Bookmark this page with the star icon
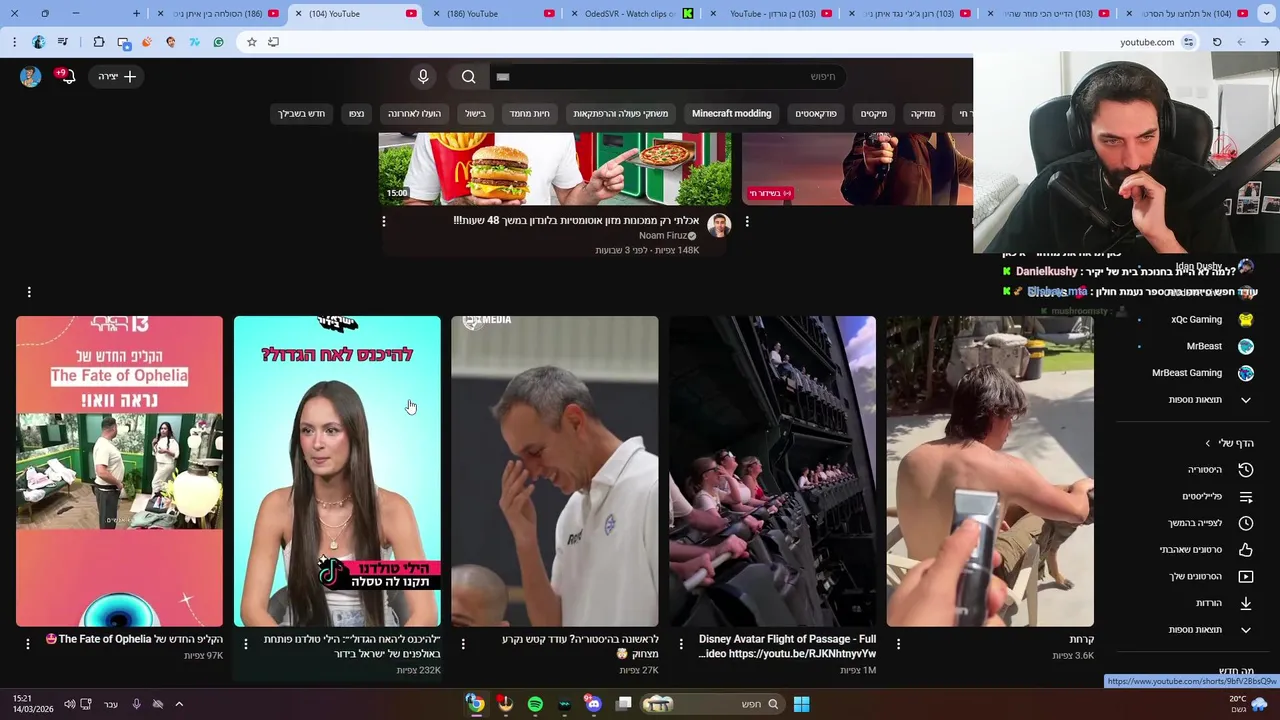The image size is (1280, 720). pyautogui.click(x=251, y=42)
